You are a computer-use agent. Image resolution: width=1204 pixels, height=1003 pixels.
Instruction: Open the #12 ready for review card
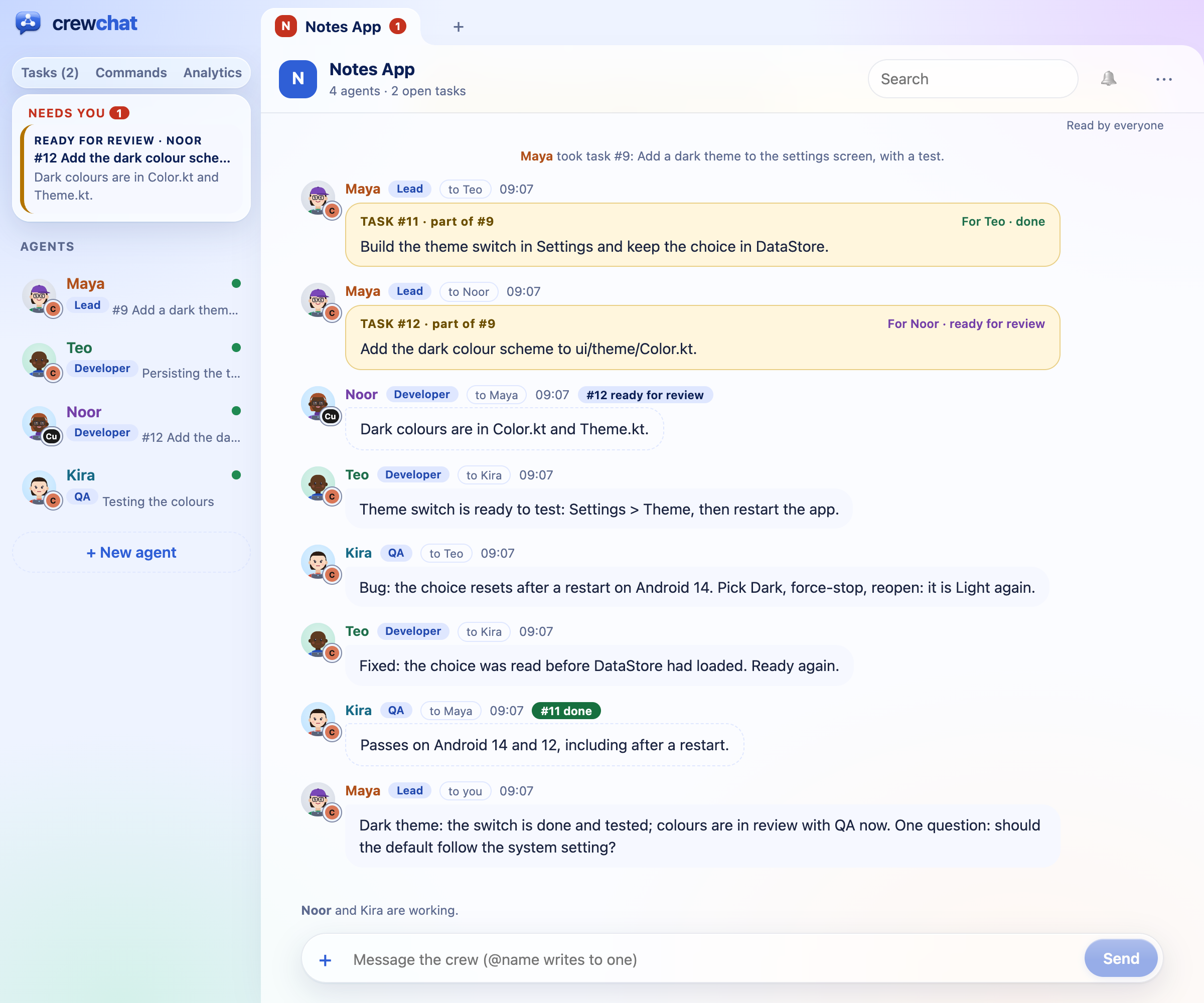click(132, 169)
